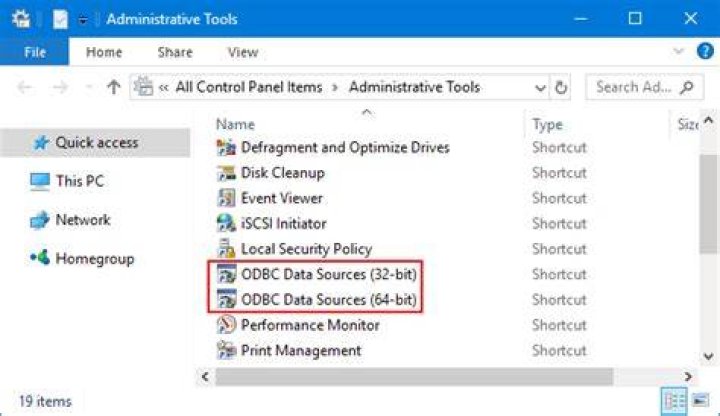This screenshot has width=720, height=416.
Task: Click Administrative Tools breadcrumb segment
Action: [x=415, y=87]
